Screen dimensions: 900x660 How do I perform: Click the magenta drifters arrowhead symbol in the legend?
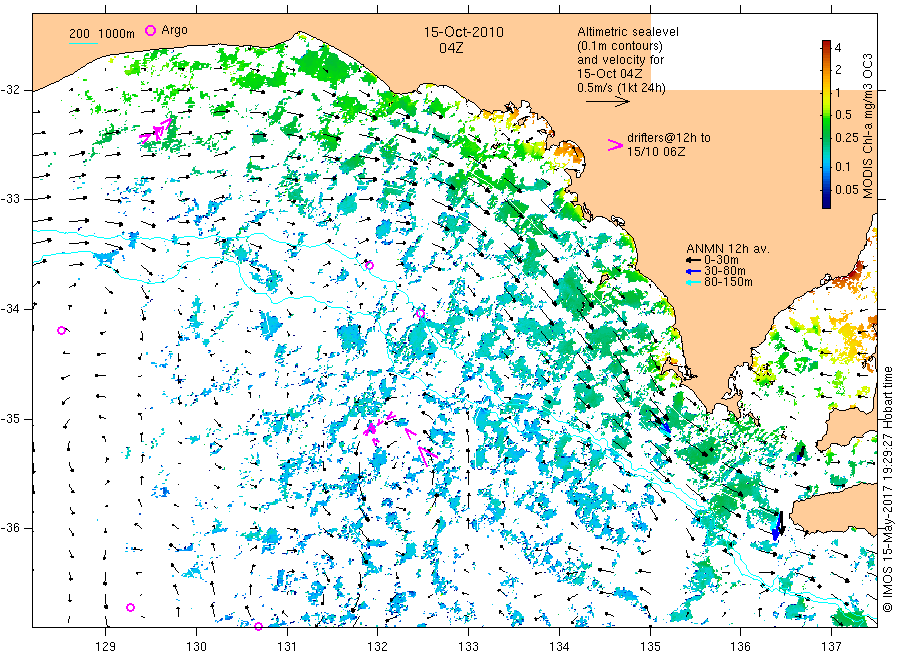(615, 145)
